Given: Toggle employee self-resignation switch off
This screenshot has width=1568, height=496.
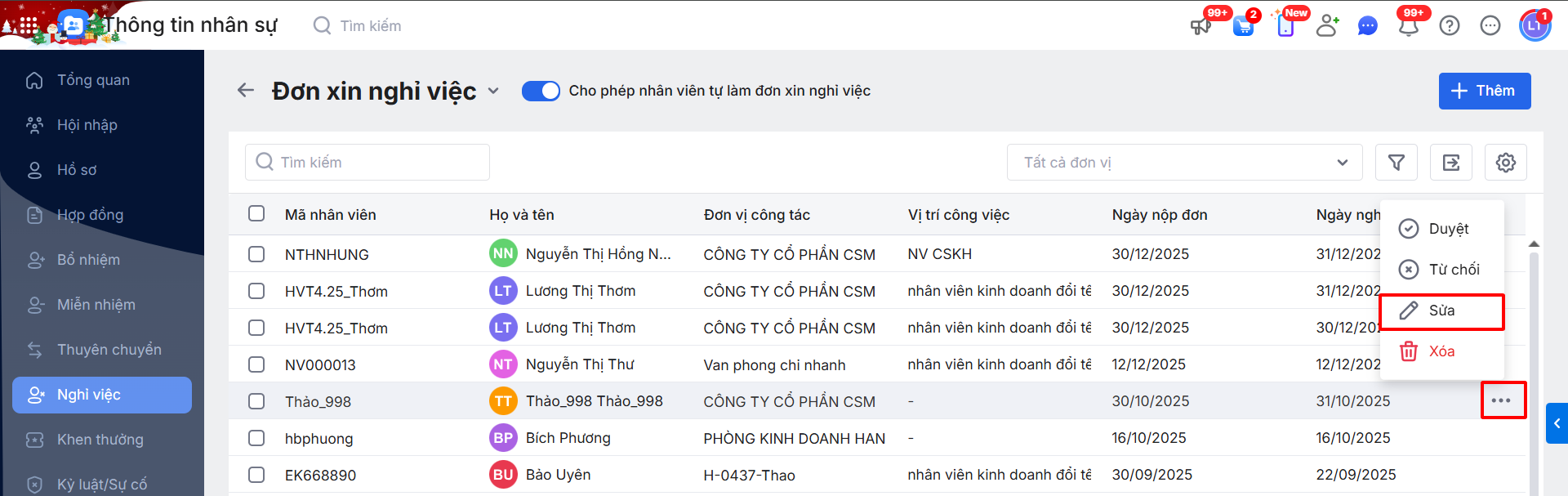Looking at the screenshot, I should (541, 91).
